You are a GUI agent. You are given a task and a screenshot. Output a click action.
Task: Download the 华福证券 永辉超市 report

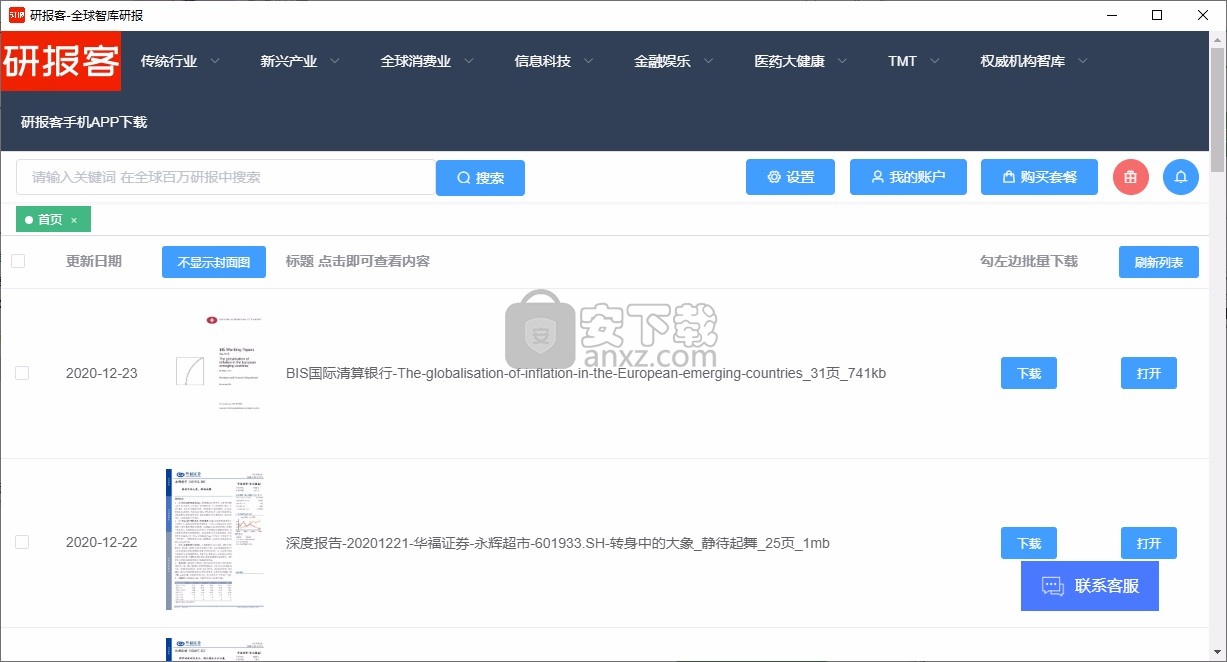[x=1029, y=543]
